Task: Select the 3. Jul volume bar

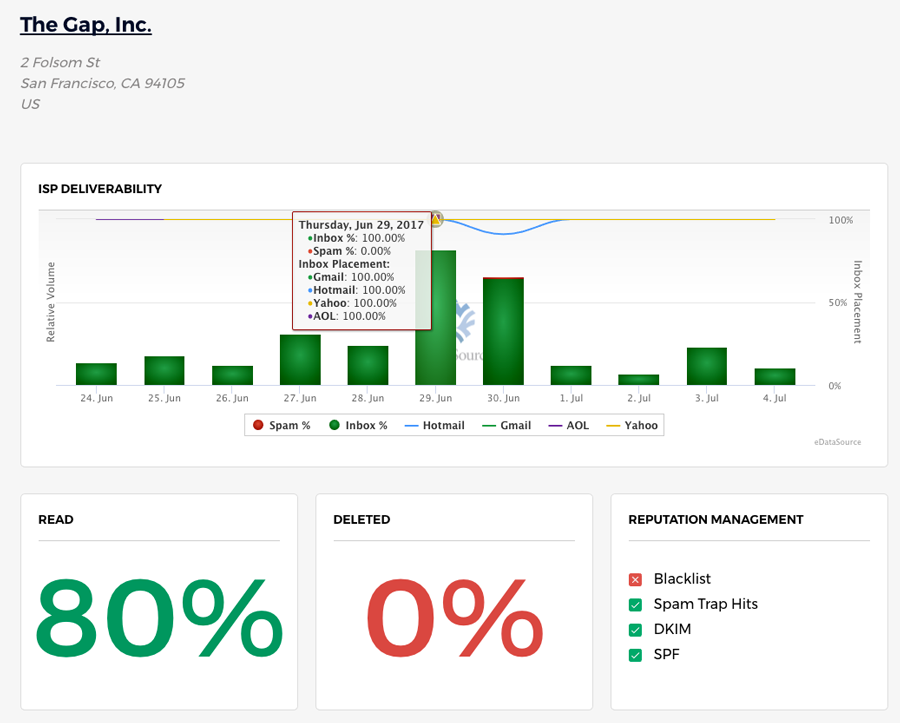Action: pyautogui.click(x=707, y=366)
